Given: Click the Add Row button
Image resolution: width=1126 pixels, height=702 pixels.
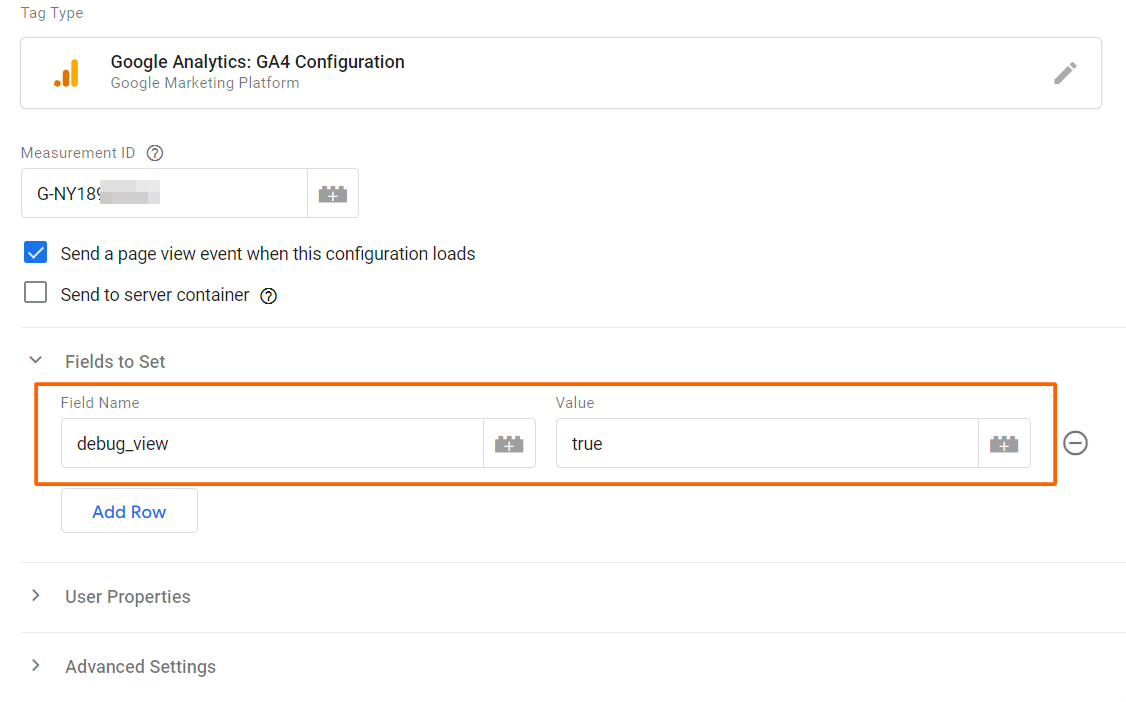Looking at the screenshot, I should tap(129, 510).
